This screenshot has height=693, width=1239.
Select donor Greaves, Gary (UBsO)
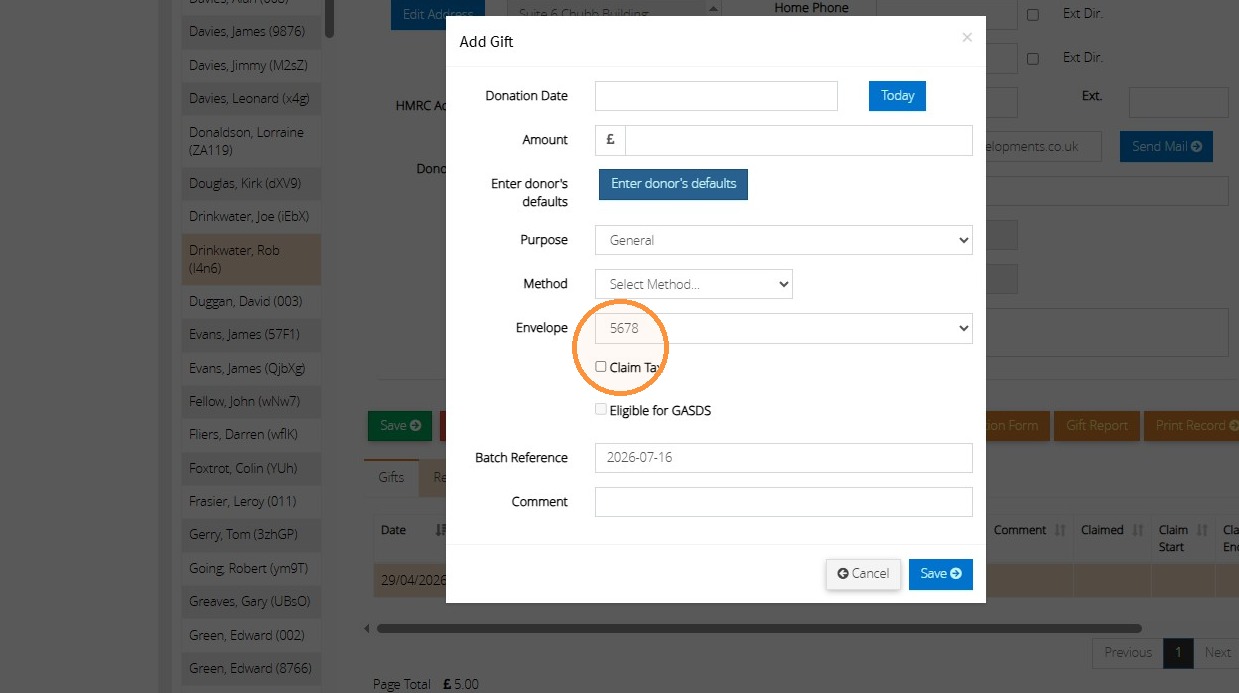(x=251, y=602)
